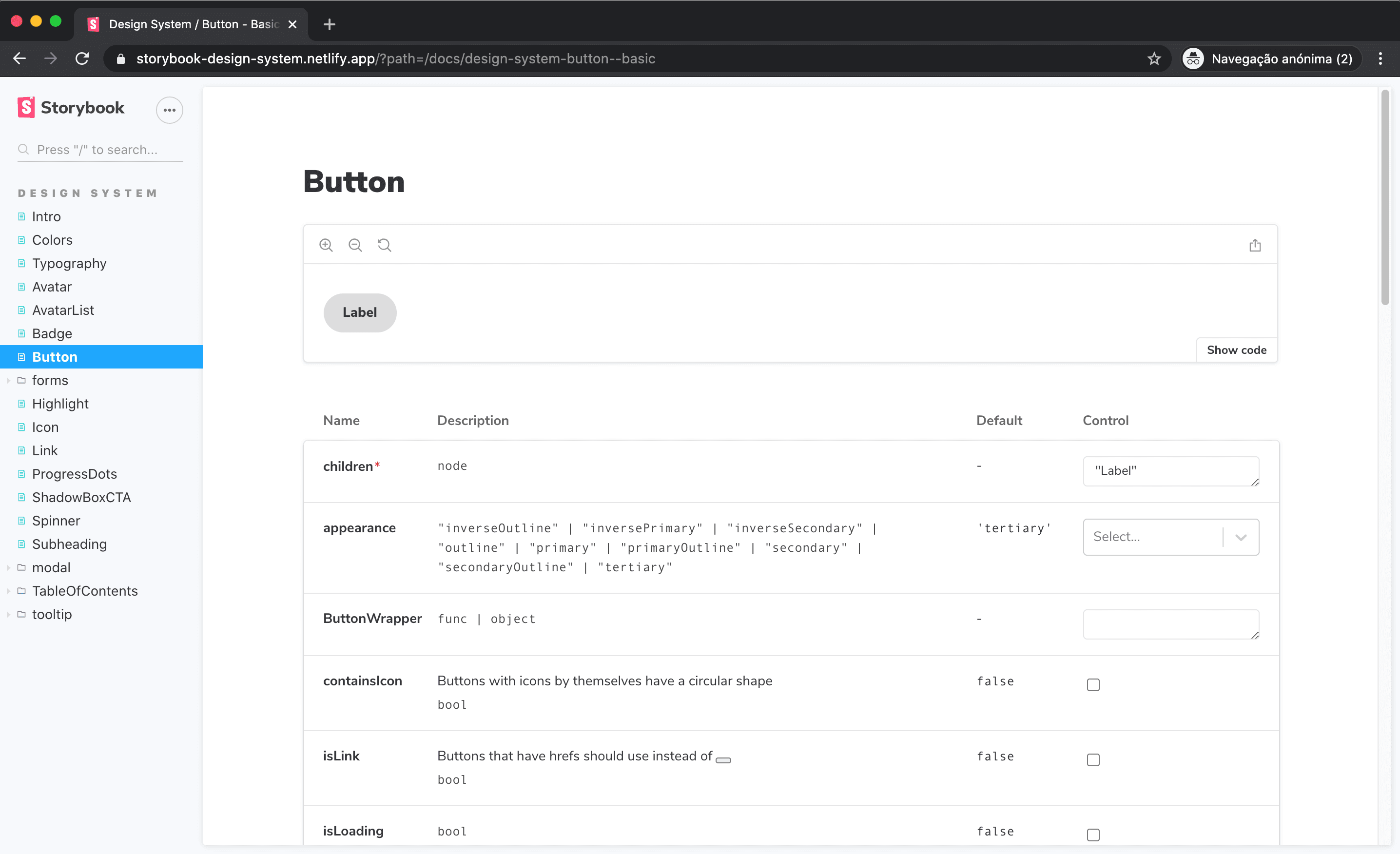Close the Design System Button tab

(292, 24)
